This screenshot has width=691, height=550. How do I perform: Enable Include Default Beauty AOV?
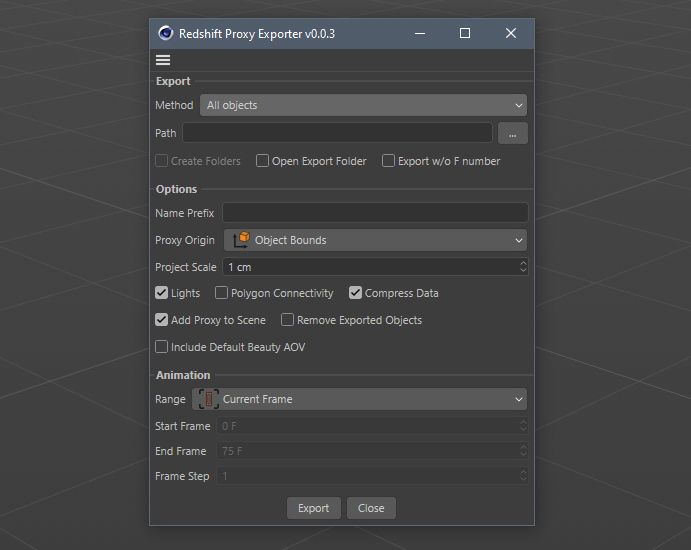[161, 347]
